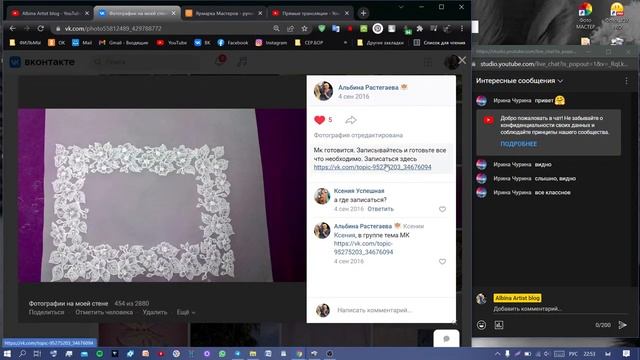The height and width of the screenshot is (360, 640).
Task: Open Chrome extensions puzzle icon
Action: point(420,29)
